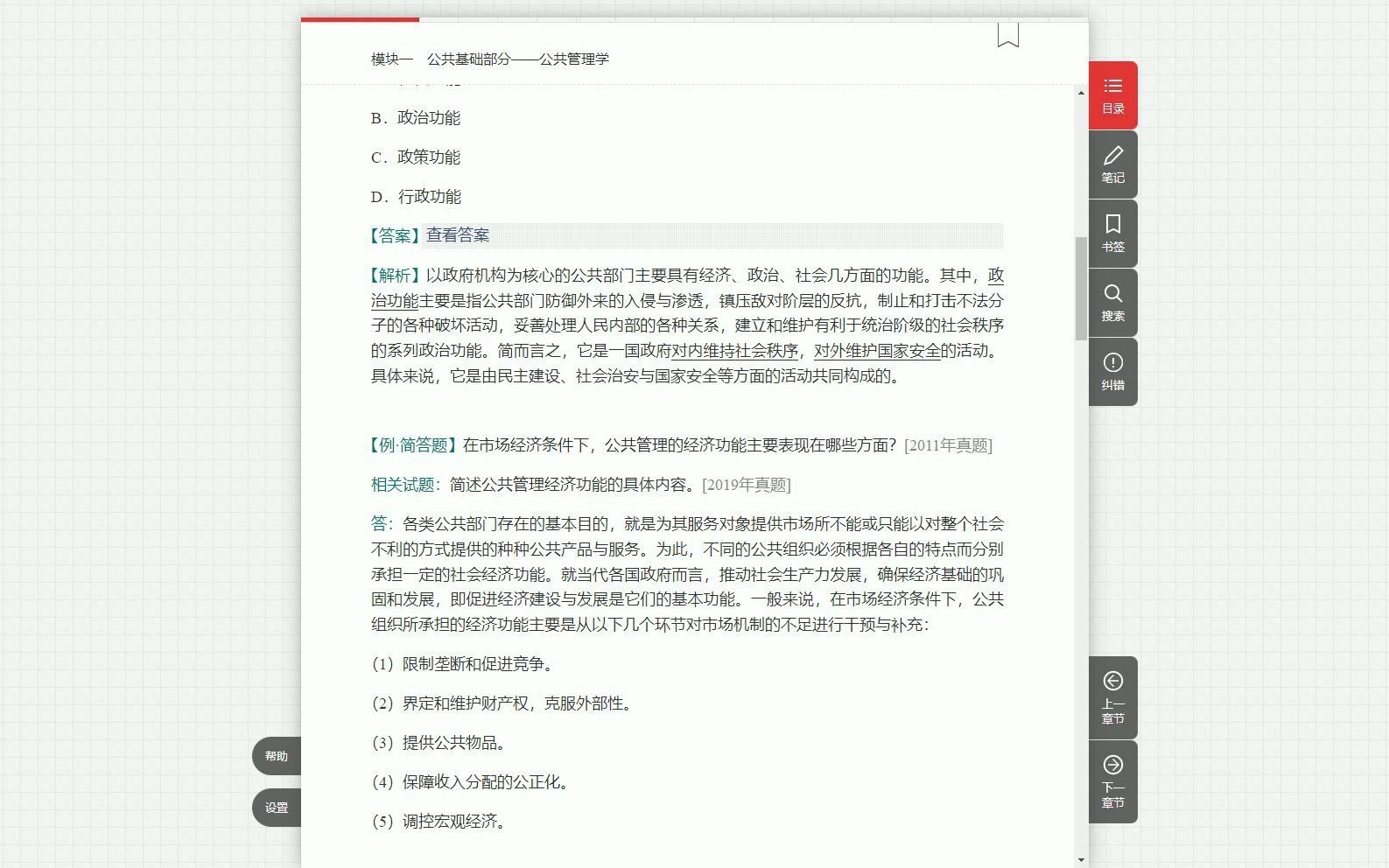
Task: Click the [2019年真题] tag
Action: click(747, 485)
